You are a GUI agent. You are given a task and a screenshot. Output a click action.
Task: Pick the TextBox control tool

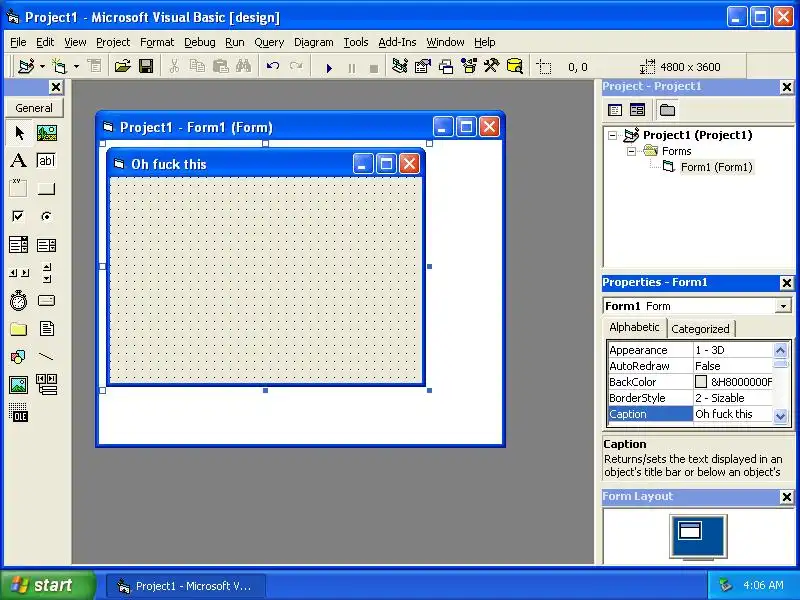pyautogui.click(x=46, y=161)
